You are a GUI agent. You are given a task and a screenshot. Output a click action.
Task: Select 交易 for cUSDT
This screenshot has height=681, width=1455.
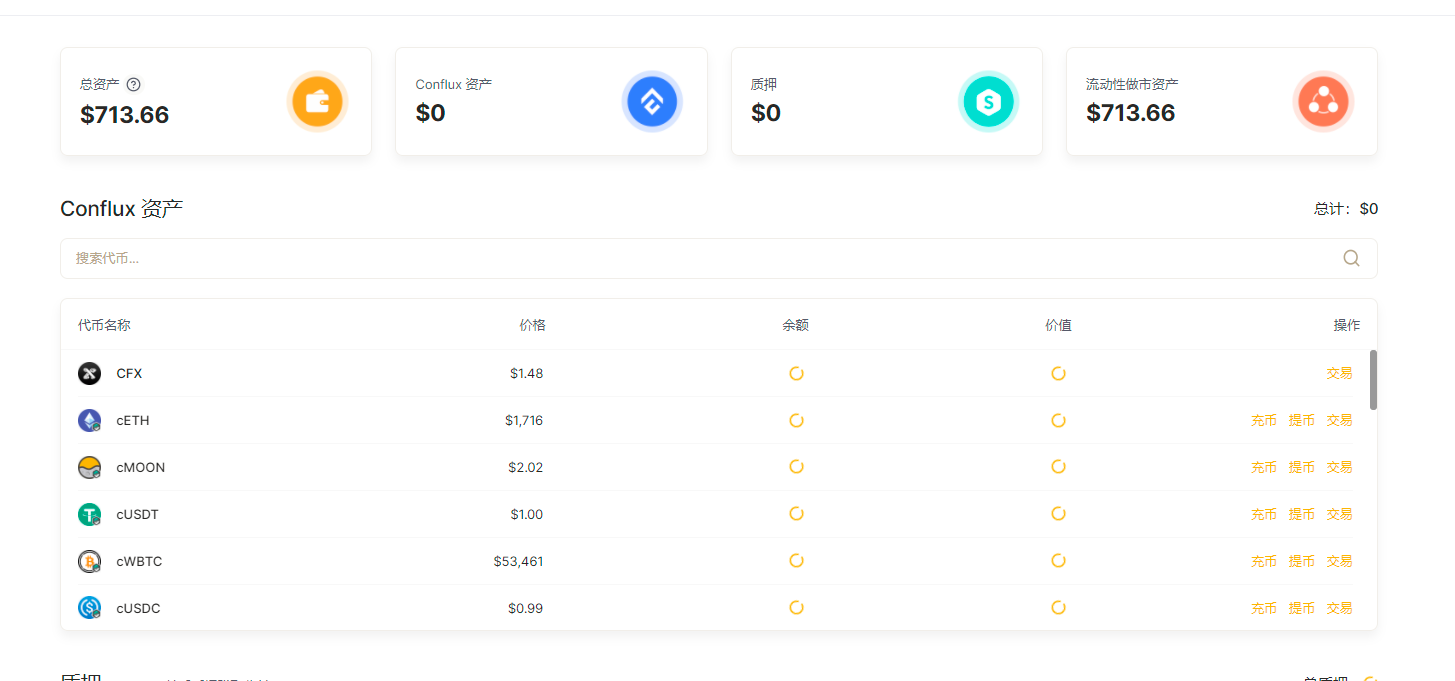1339,515
